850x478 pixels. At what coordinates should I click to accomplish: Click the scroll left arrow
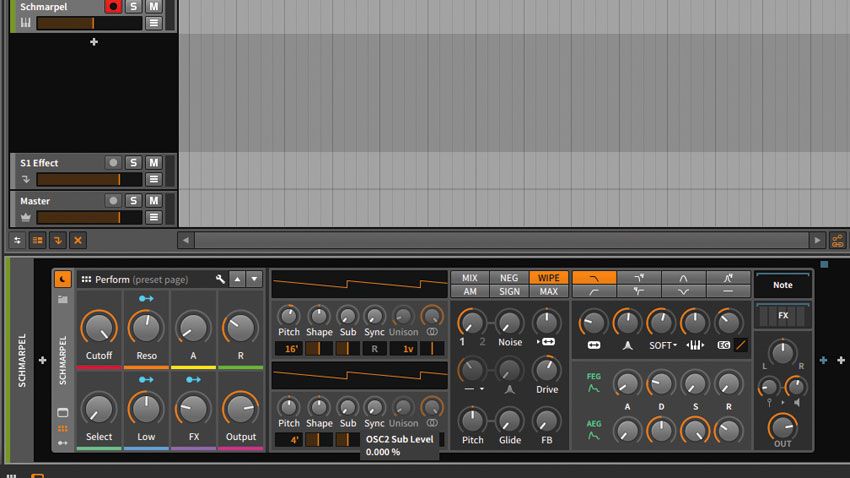(186, 240)
